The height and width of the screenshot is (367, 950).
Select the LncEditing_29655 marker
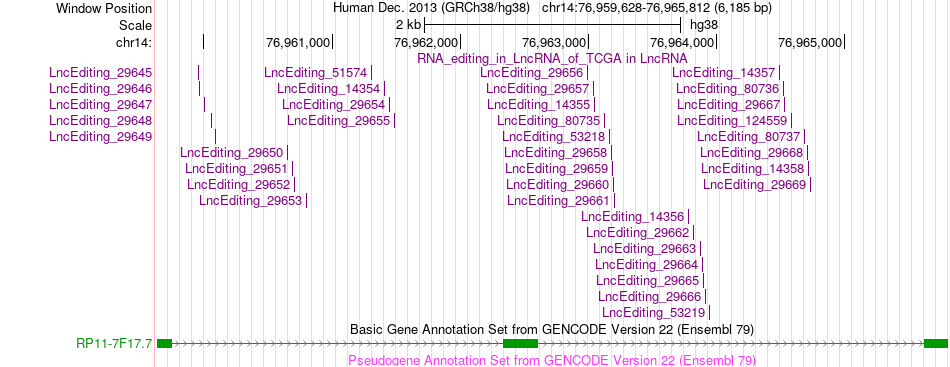(x=394, y=121)
